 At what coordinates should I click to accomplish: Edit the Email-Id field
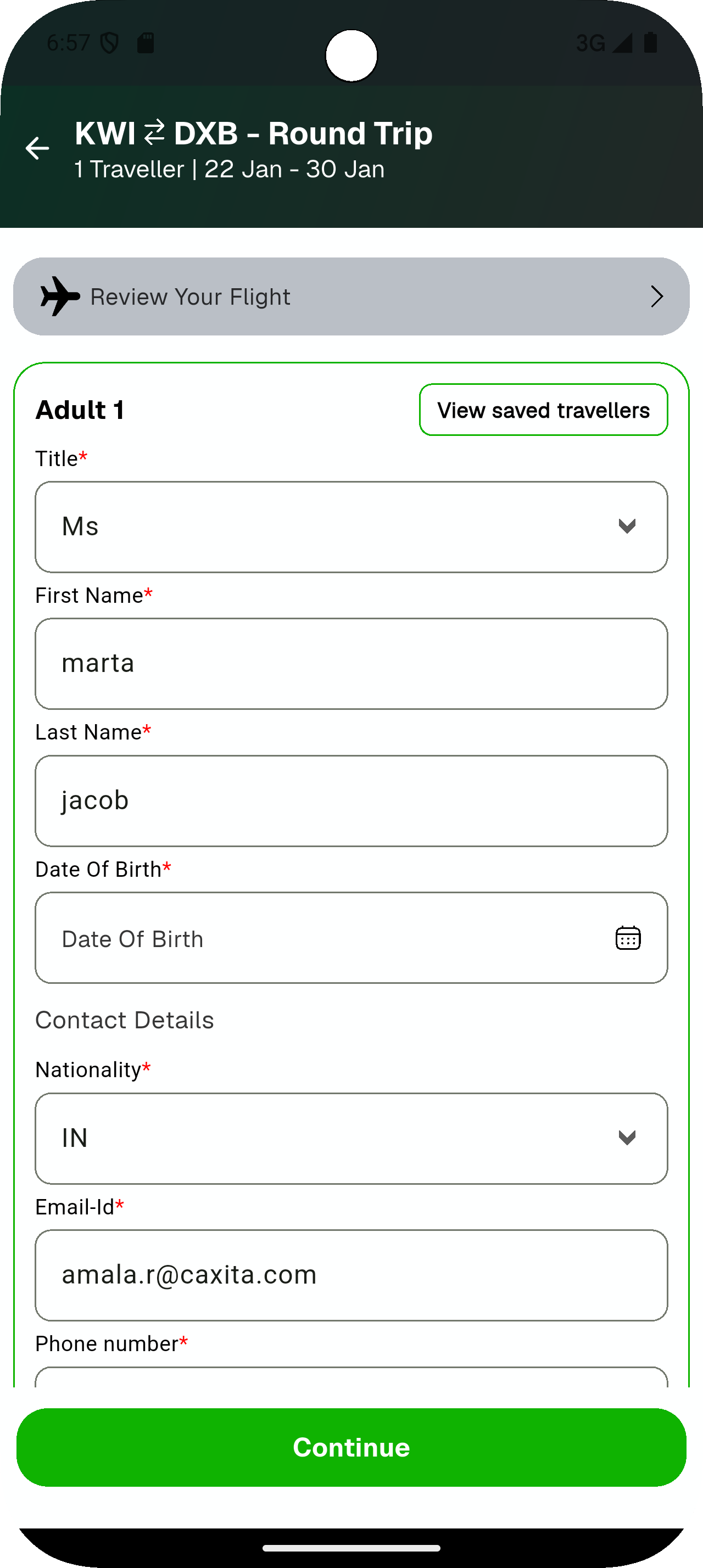tap(351, 1275)
